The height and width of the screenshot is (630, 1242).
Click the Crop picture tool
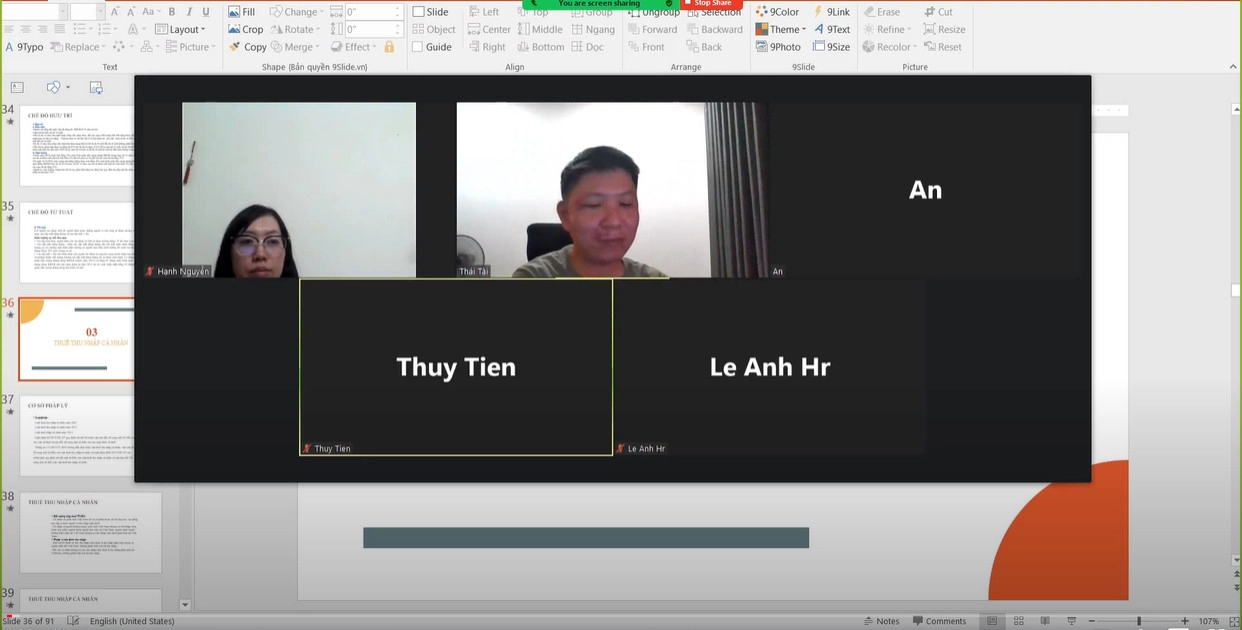point(245,29)
